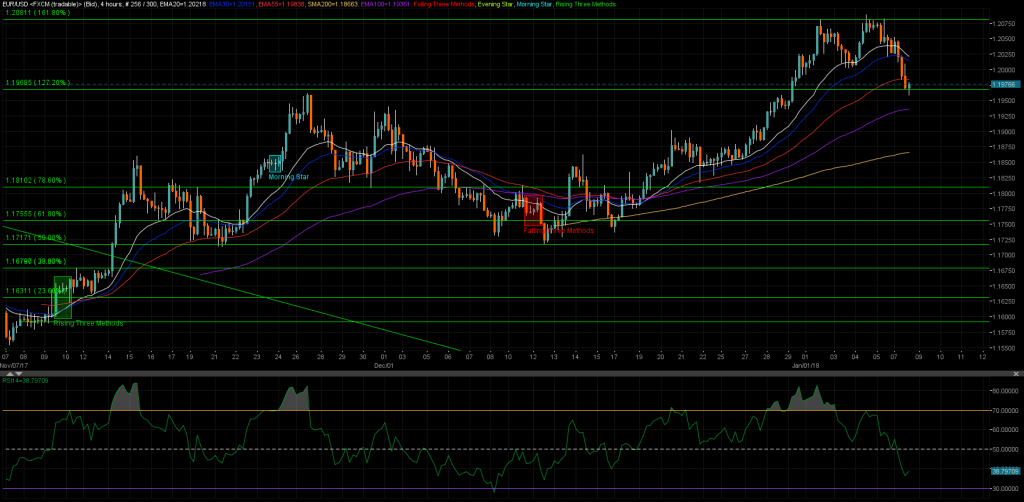1024x502 pixels.
Task: Click the Rising Three Methods pattern box
Action: 61,298
